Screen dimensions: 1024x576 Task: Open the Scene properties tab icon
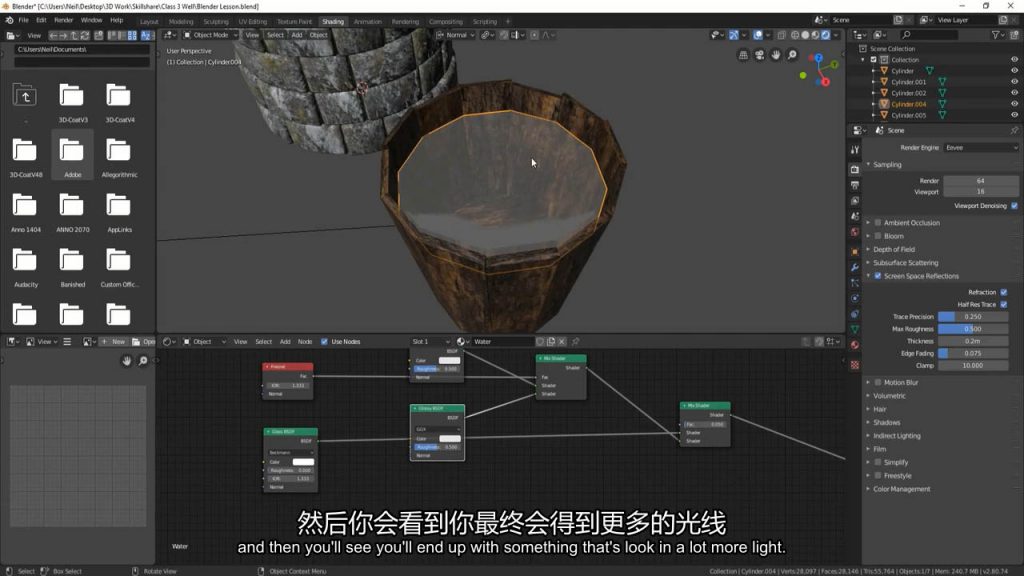pyautogui.click(x=855, y=216)
